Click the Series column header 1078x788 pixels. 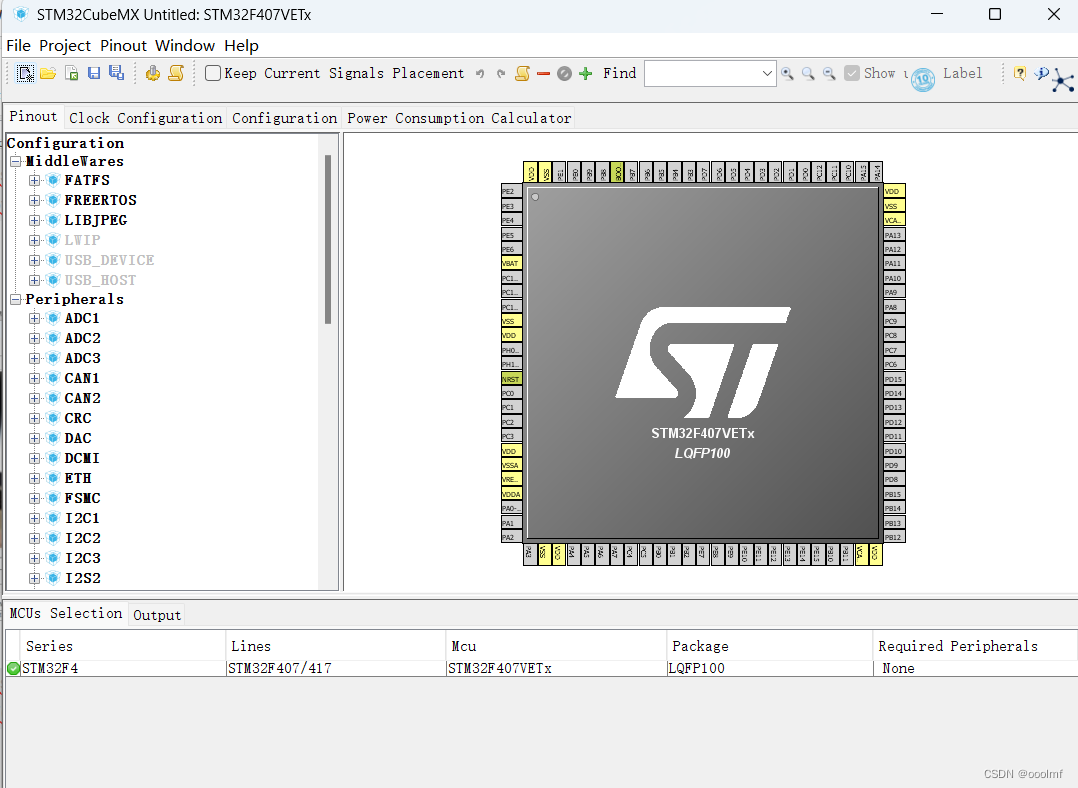point(122,646)
